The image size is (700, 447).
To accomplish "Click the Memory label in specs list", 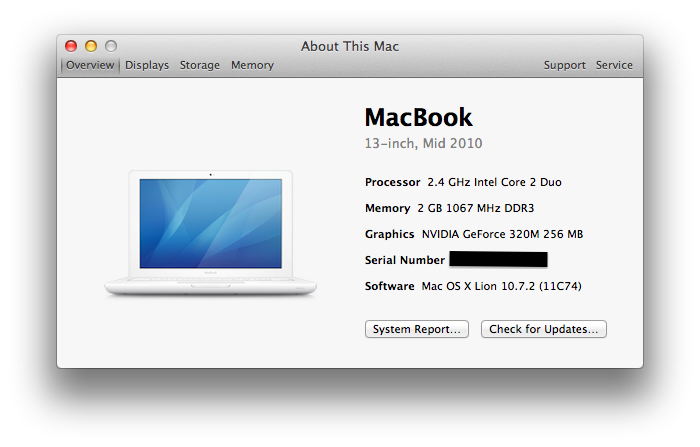I will 388,208.
